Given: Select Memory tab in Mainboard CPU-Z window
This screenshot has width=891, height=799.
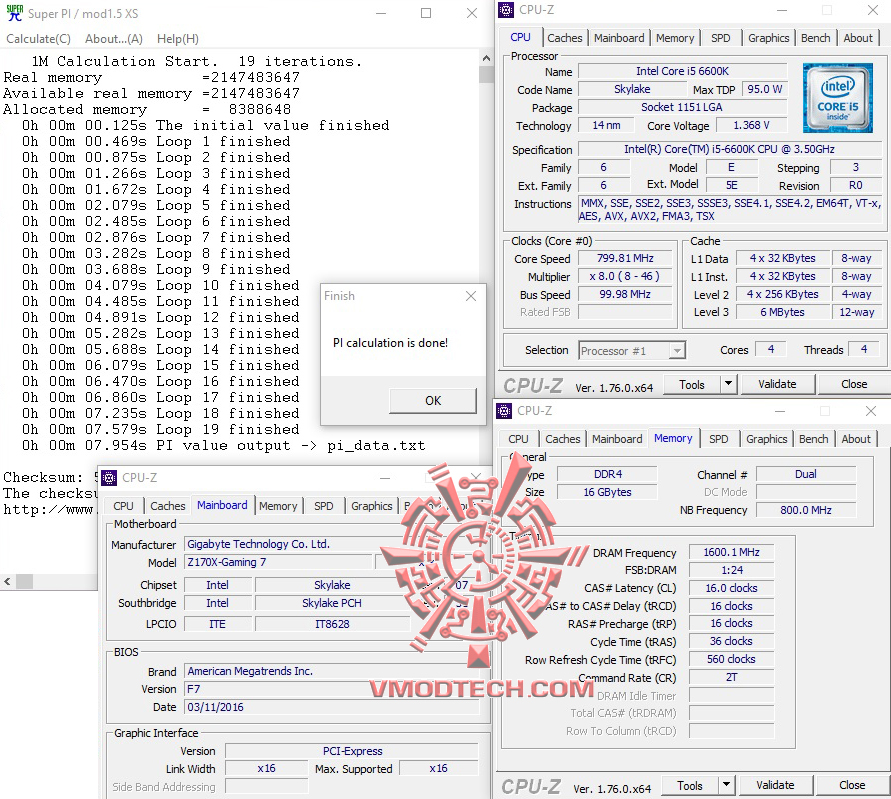Looking at the screenshot, I should click(x=278, y=506).
